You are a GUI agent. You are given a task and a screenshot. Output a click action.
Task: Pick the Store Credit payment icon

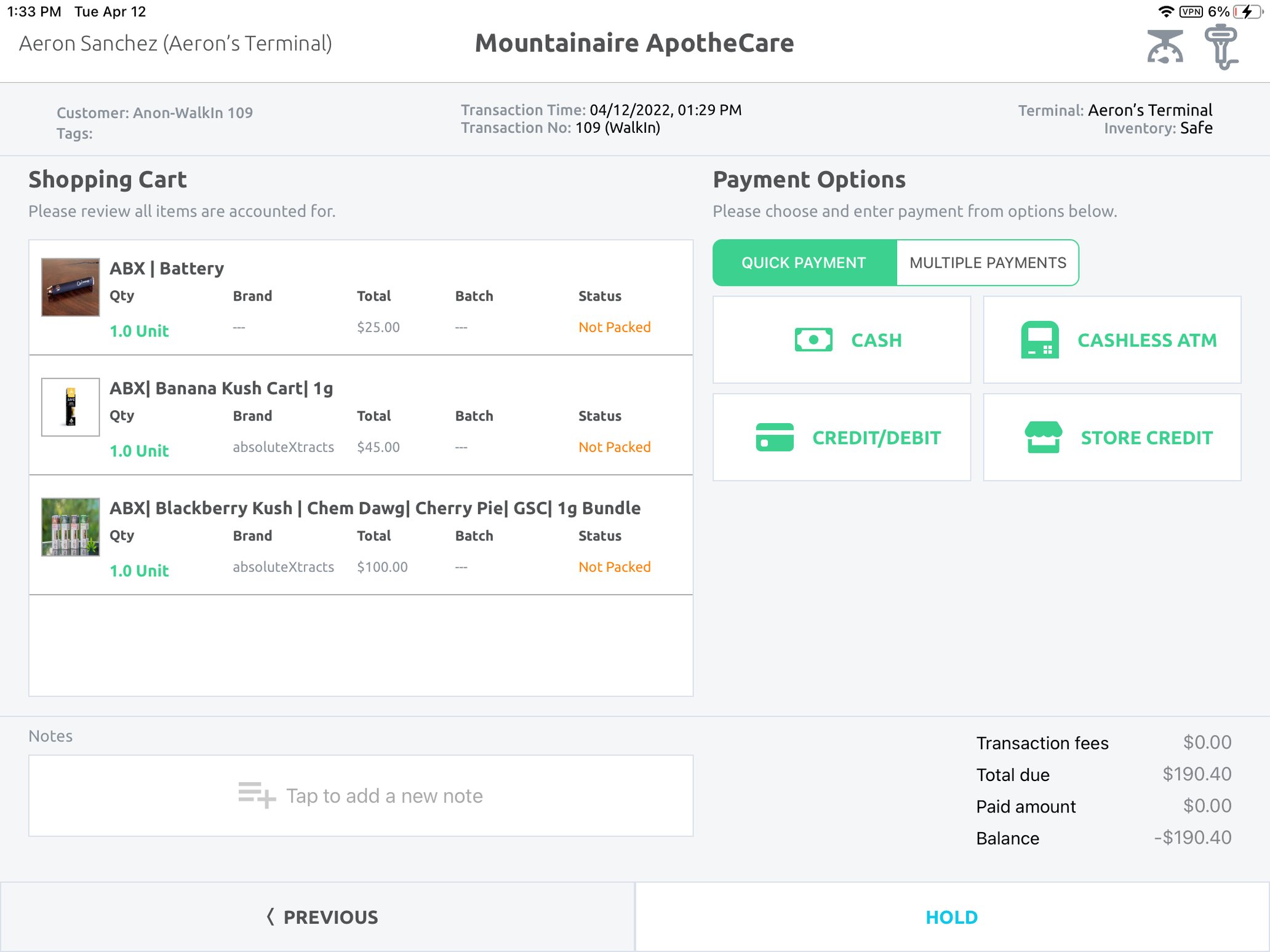click(1043, 437)
